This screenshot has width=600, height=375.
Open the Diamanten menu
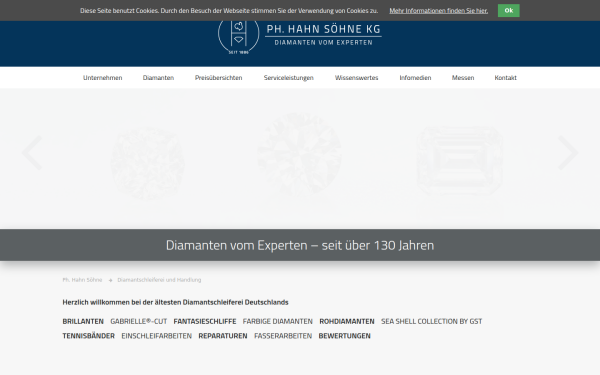click(x=158, y=78)
